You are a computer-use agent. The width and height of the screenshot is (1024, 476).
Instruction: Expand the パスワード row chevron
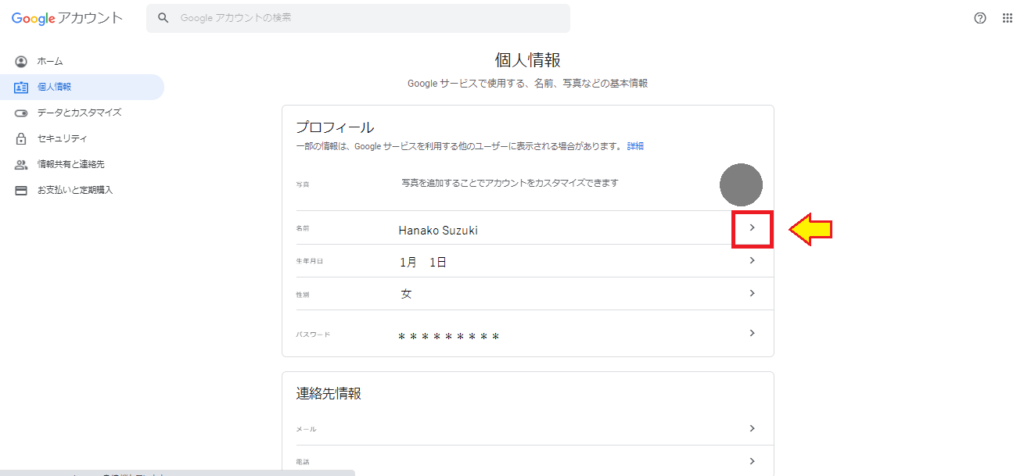click(x=752, y=333)
